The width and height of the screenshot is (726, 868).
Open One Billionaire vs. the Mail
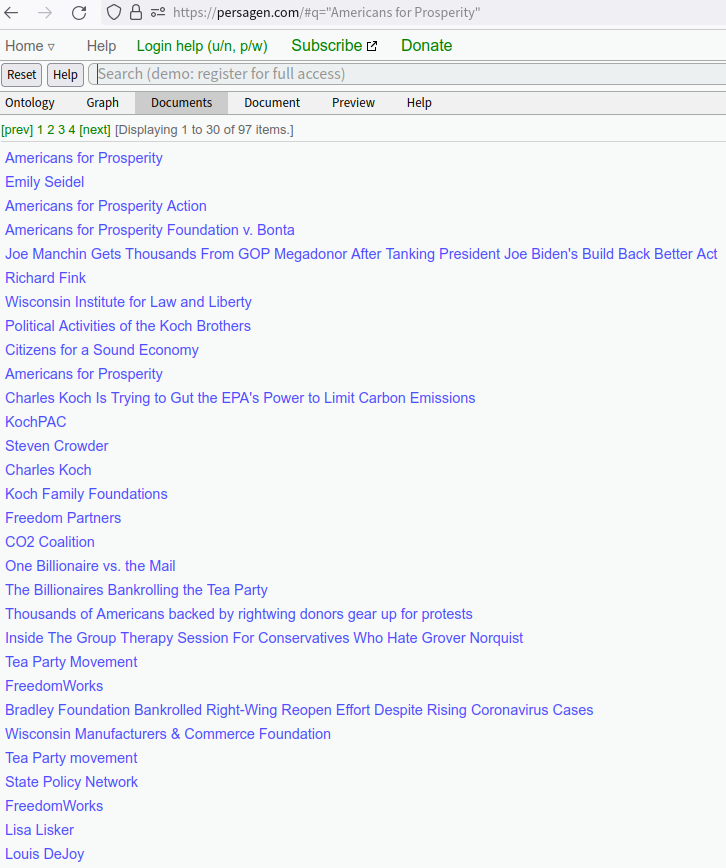click(90, 566)
